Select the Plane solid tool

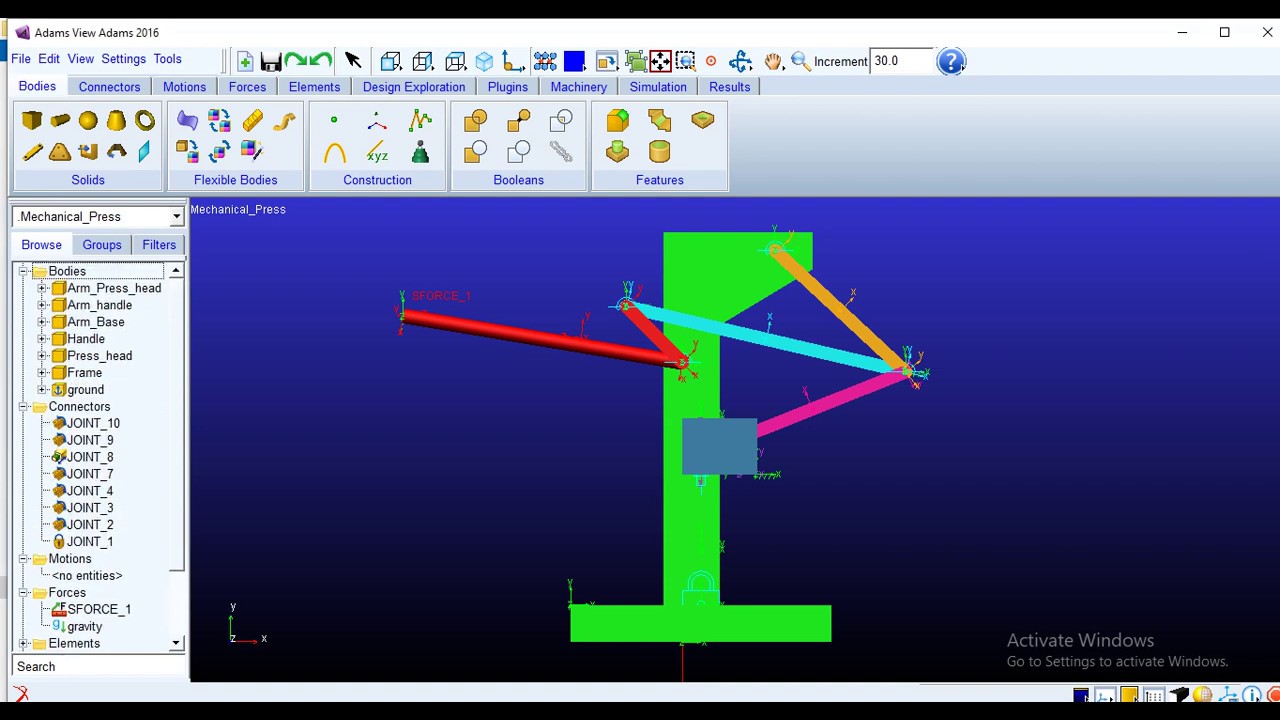point(145,152)
